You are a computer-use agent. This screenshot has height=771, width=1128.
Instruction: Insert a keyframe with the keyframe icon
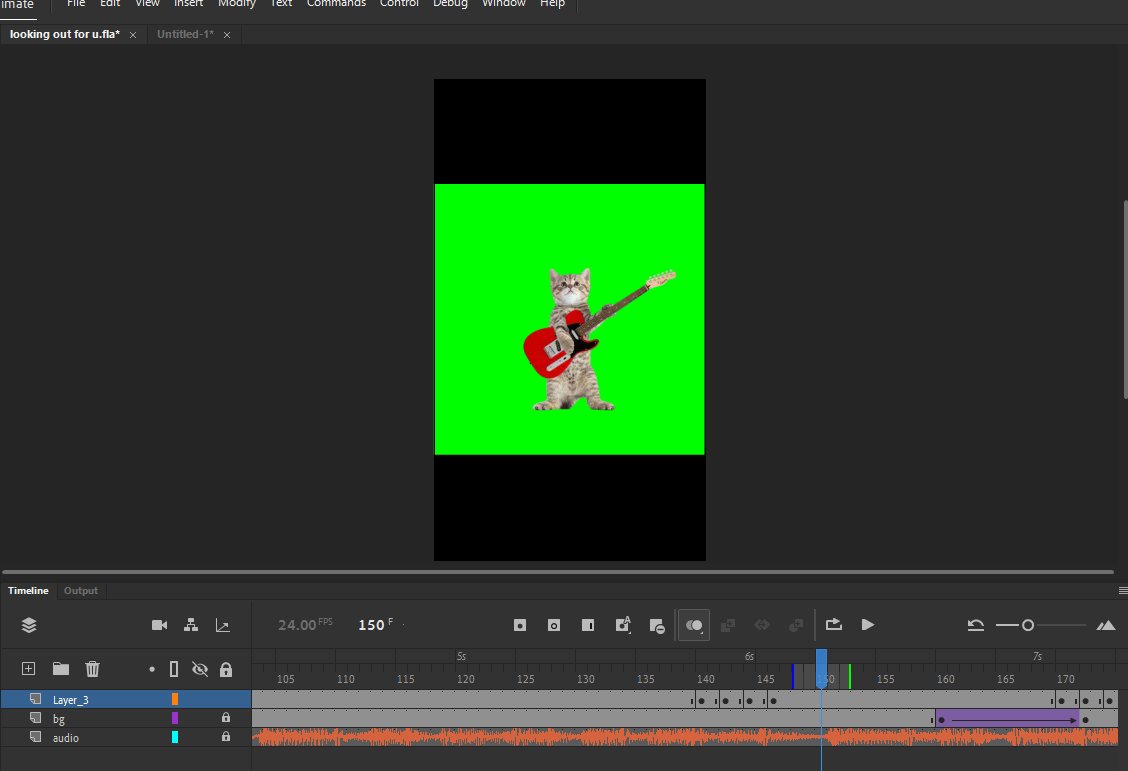pyautogui.click(x=520, y=625)
